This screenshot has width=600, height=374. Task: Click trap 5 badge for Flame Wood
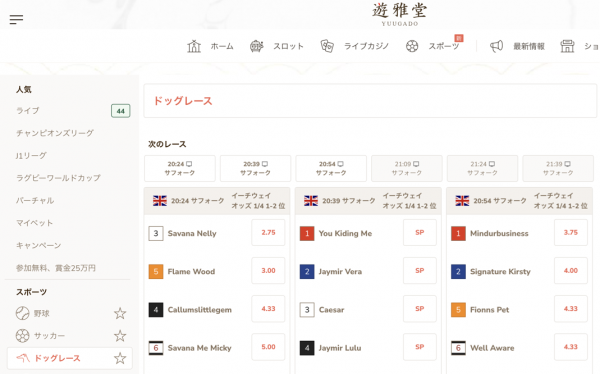[156, 272]
